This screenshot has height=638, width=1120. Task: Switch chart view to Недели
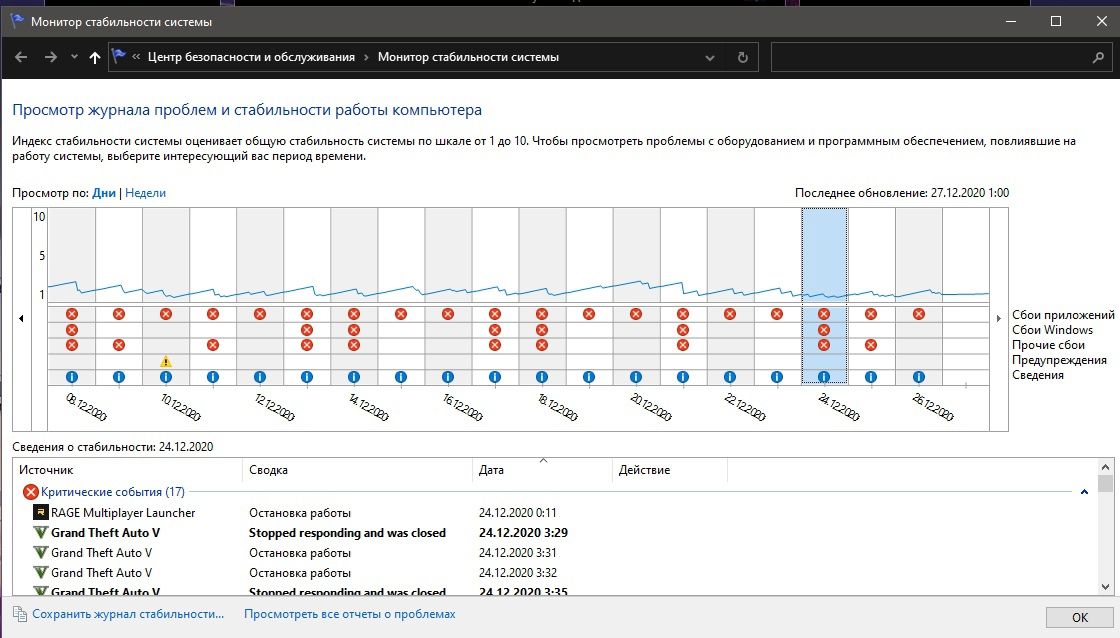tap(145, 193)
